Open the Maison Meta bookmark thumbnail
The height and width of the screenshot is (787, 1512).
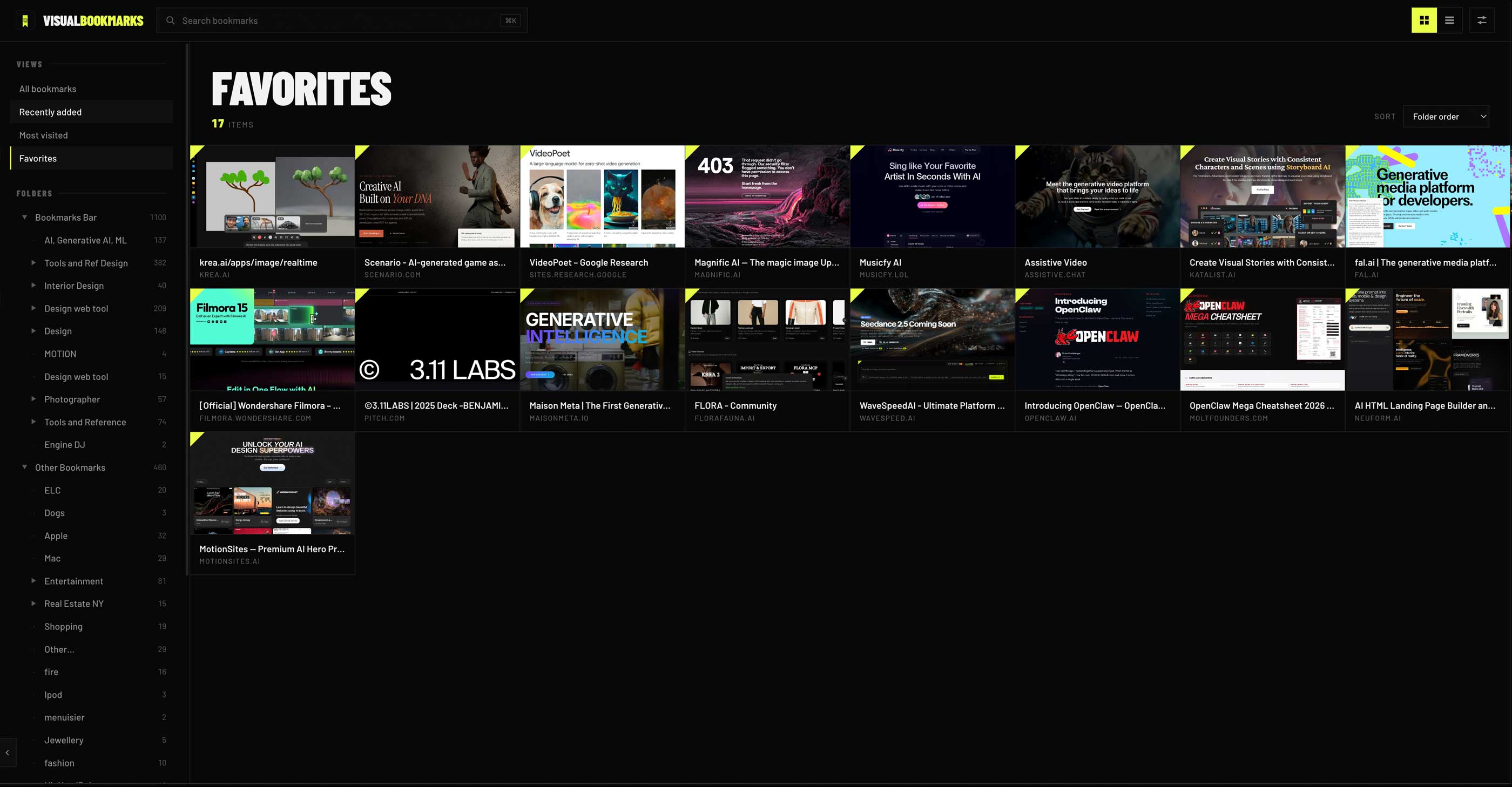pyautogui.click(x=602, y=340)
